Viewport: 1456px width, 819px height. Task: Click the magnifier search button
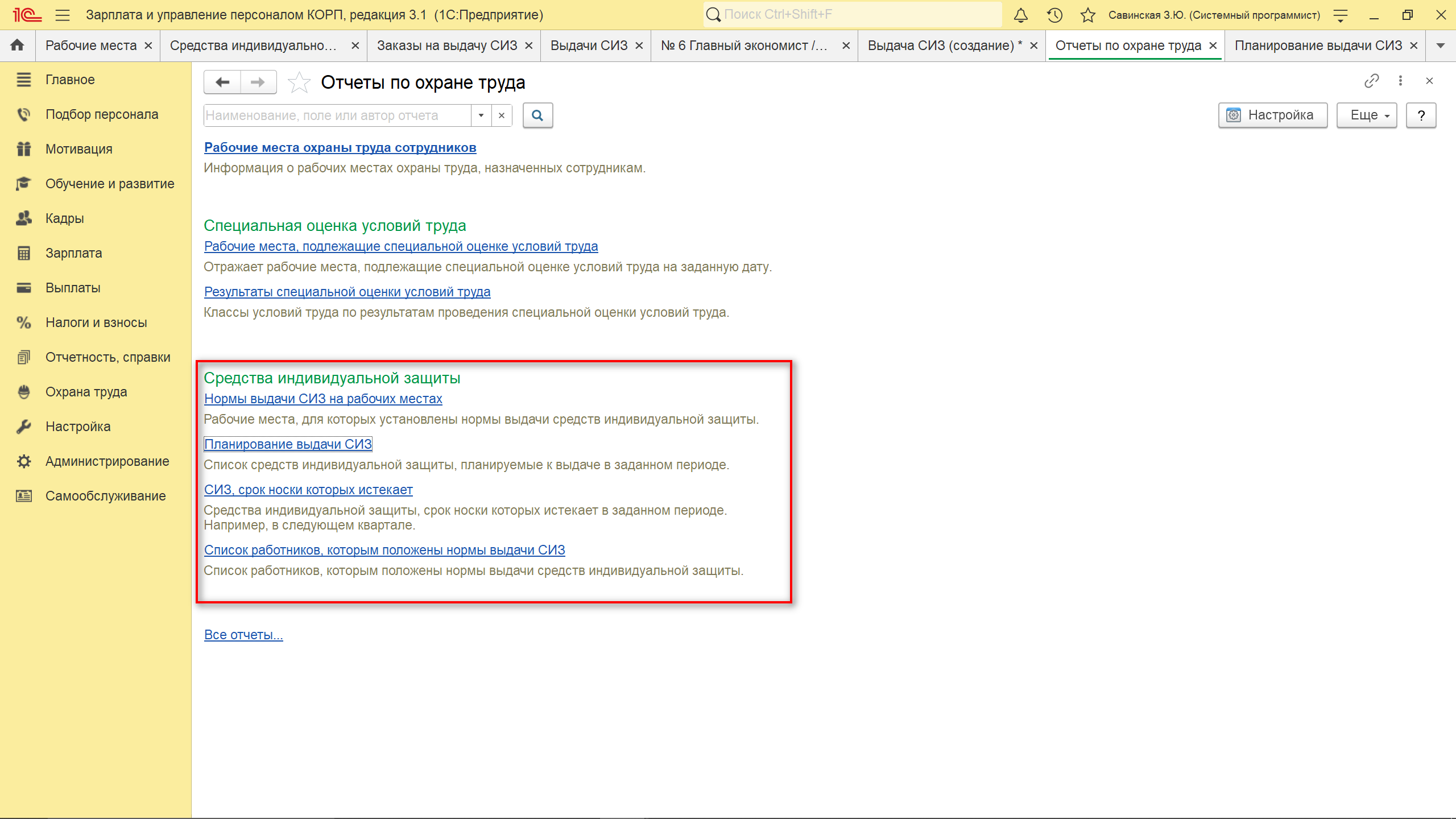[537, 115]
